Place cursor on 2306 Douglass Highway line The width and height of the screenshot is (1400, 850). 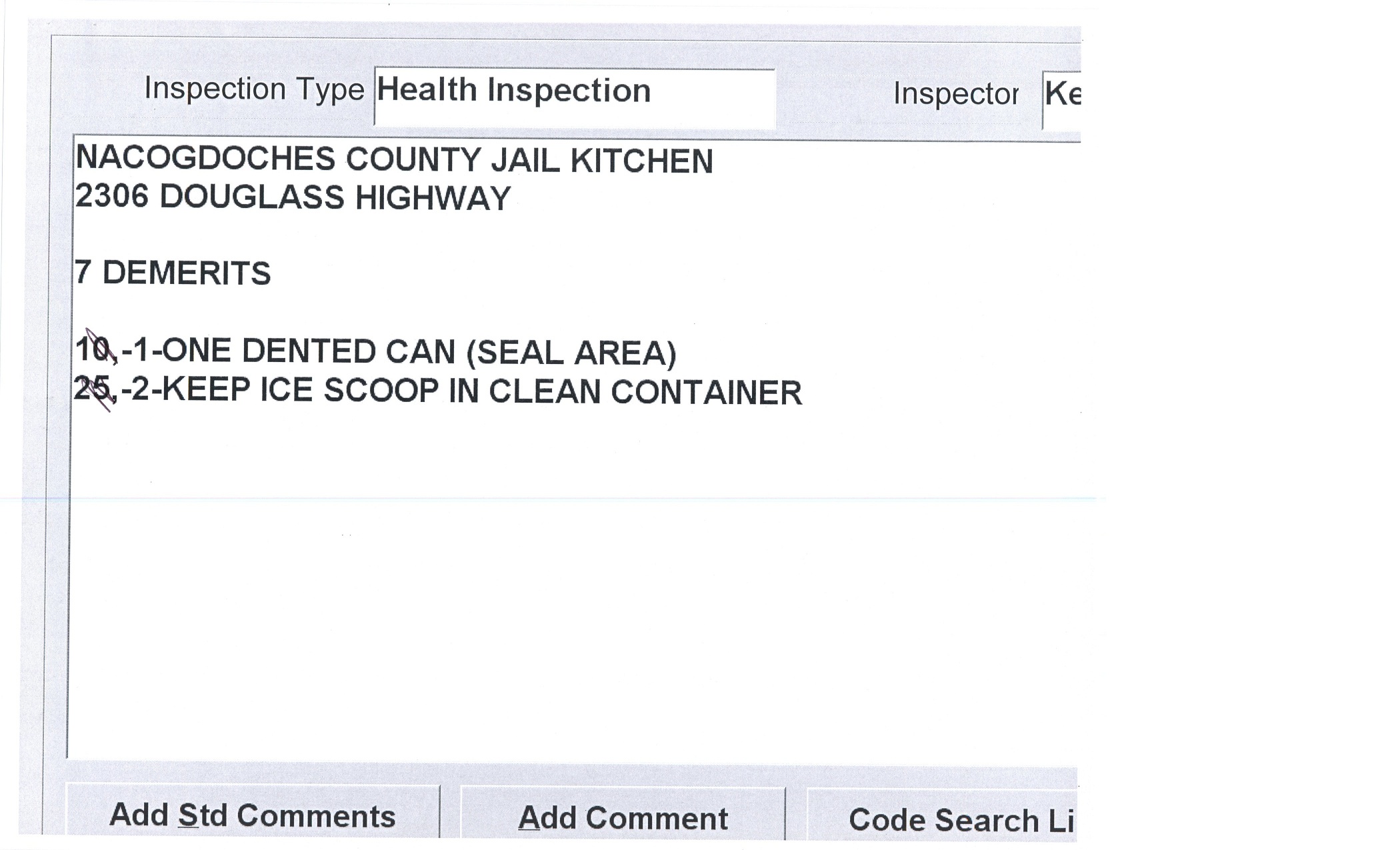(293, 197)
